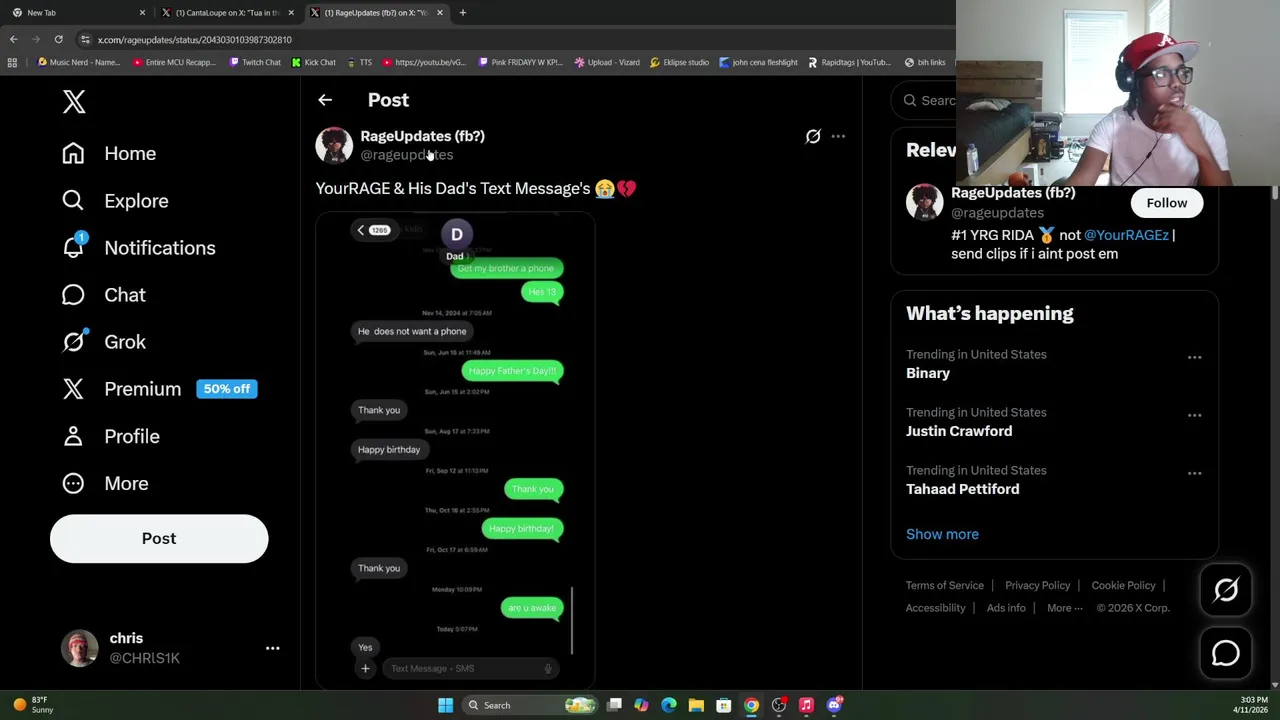
Task: Click the browser back arrow
Action: pyautogui.click(x=14, y=39)
